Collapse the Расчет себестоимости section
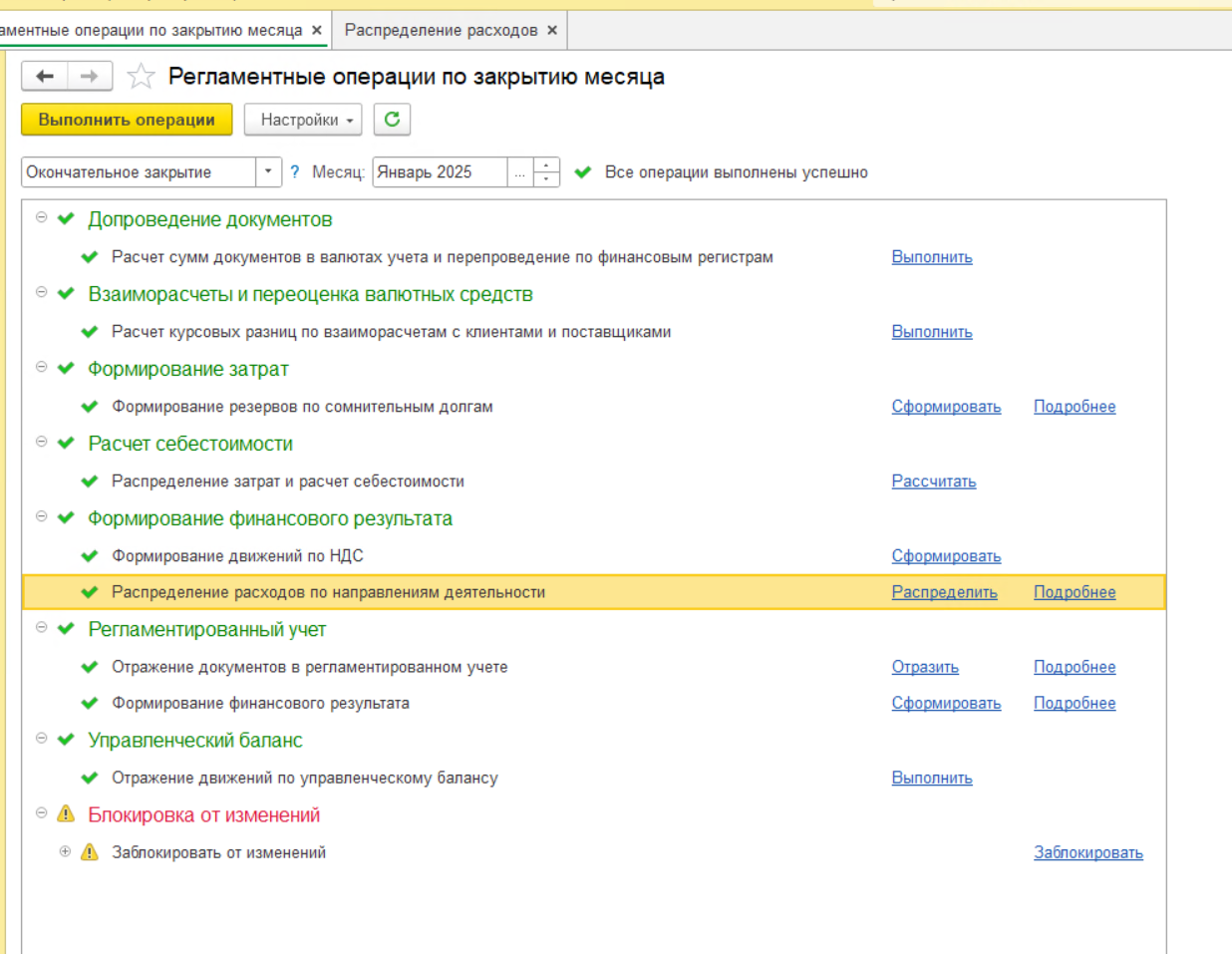 (x=42, y=442)
